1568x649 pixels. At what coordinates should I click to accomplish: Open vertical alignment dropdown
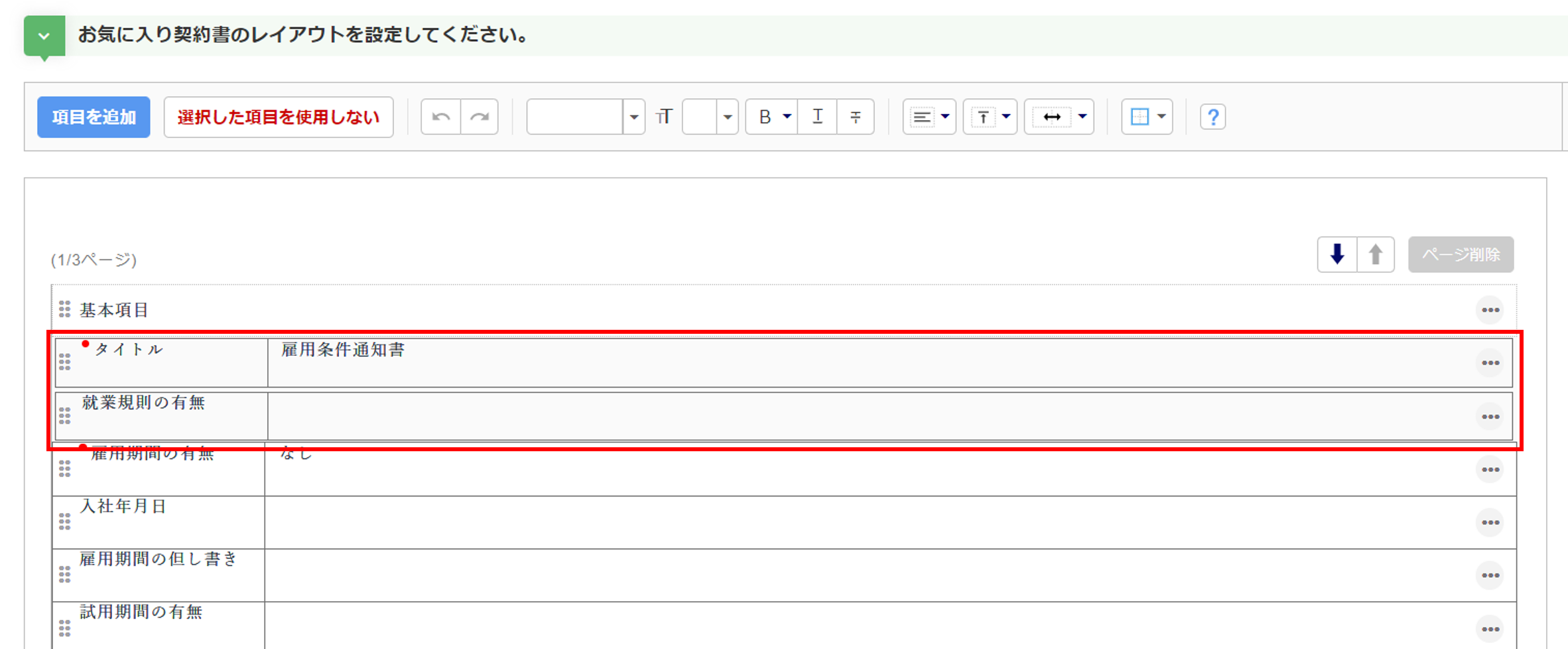pos(990,117)
